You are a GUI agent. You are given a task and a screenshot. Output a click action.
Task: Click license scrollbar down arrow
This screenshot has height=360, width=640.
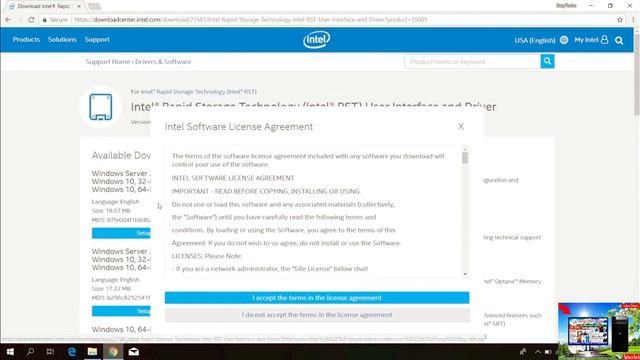(x=465, y=274)
